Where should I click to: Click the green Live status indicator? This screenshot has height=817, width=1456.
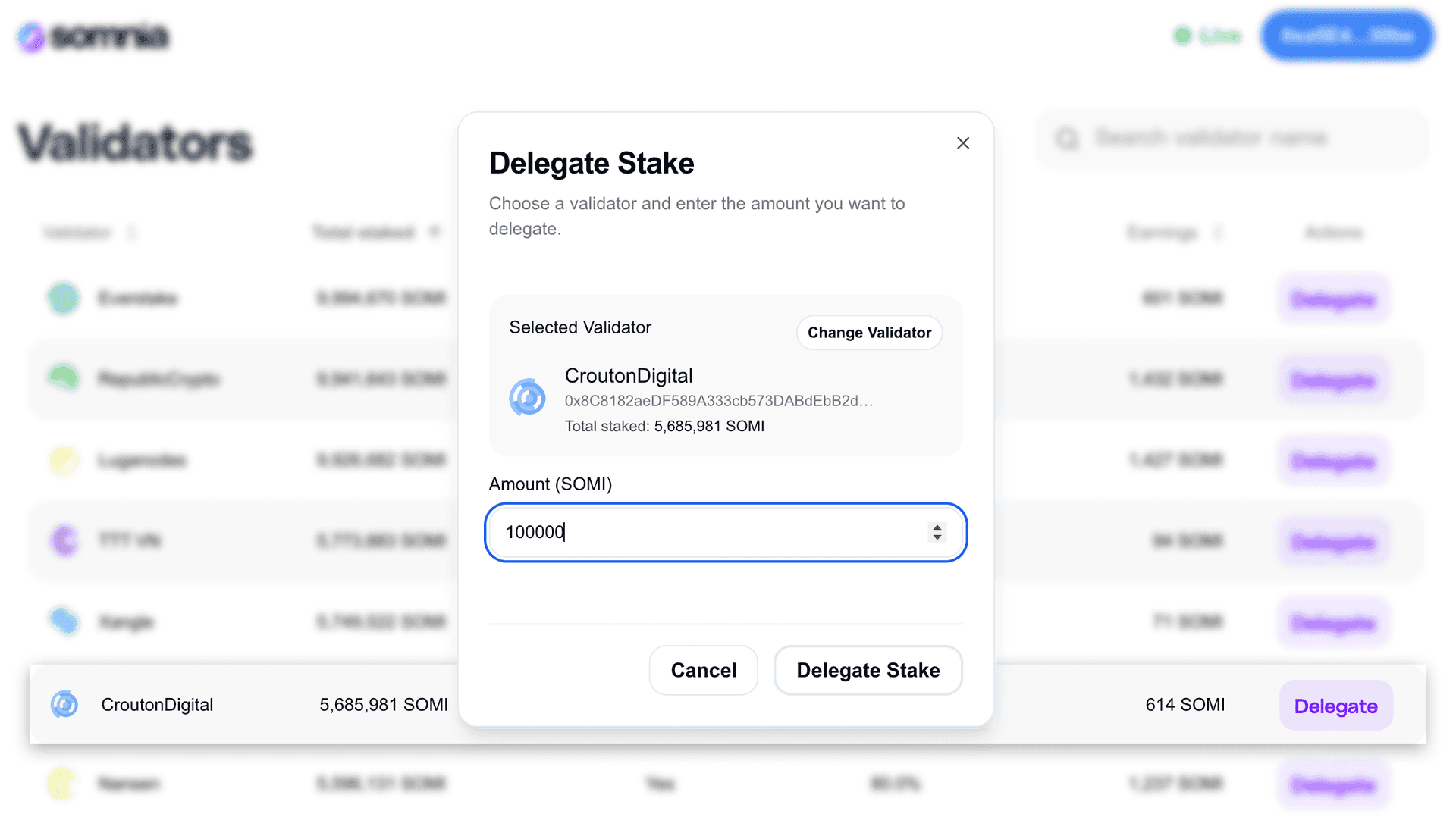point(1207,36)
